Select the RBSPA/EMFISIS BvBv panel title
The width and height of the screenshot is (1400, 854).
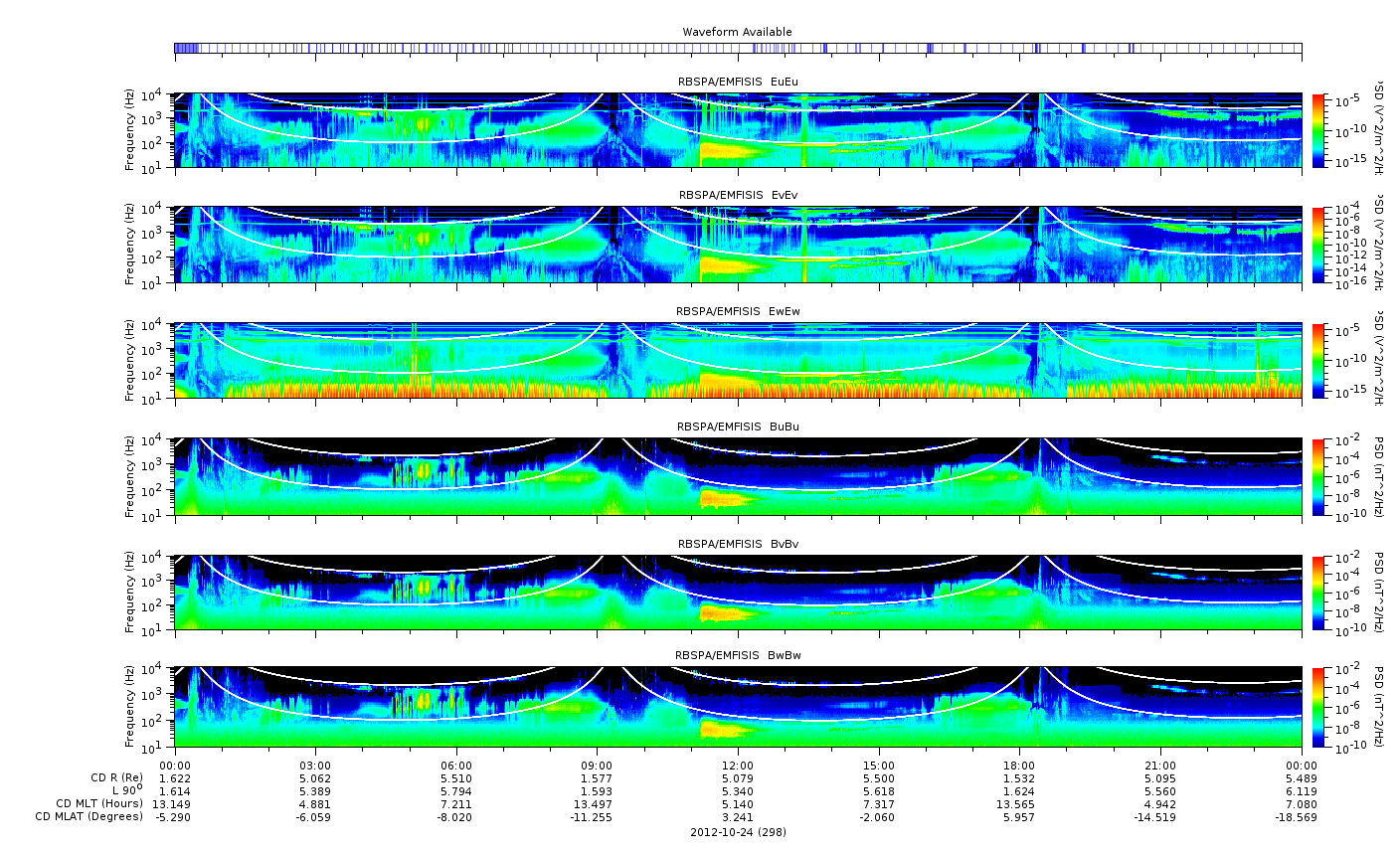pos(737,544)
